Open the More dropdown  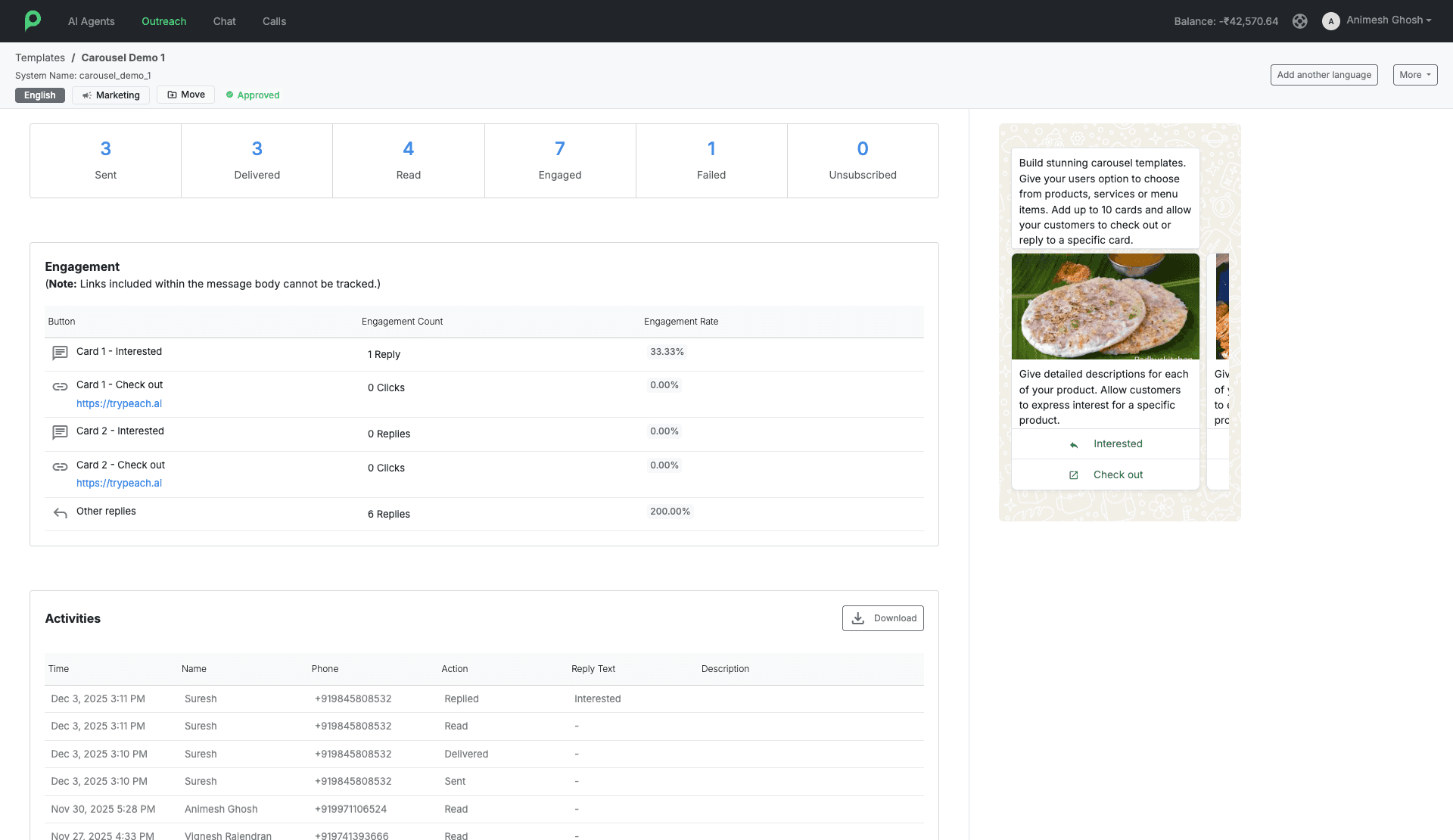point(1414,75)
